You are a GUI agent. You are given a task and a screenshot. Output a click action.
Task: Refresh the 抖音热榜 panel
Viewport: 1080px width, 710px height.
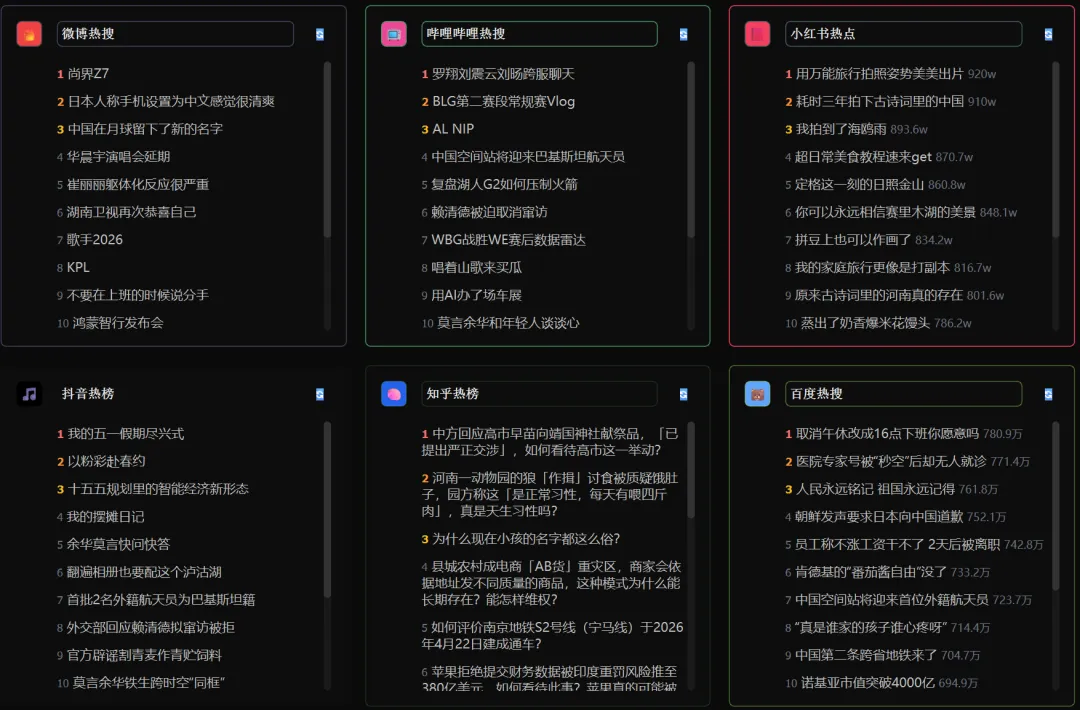pyautogui.click(x=320, y=394)
